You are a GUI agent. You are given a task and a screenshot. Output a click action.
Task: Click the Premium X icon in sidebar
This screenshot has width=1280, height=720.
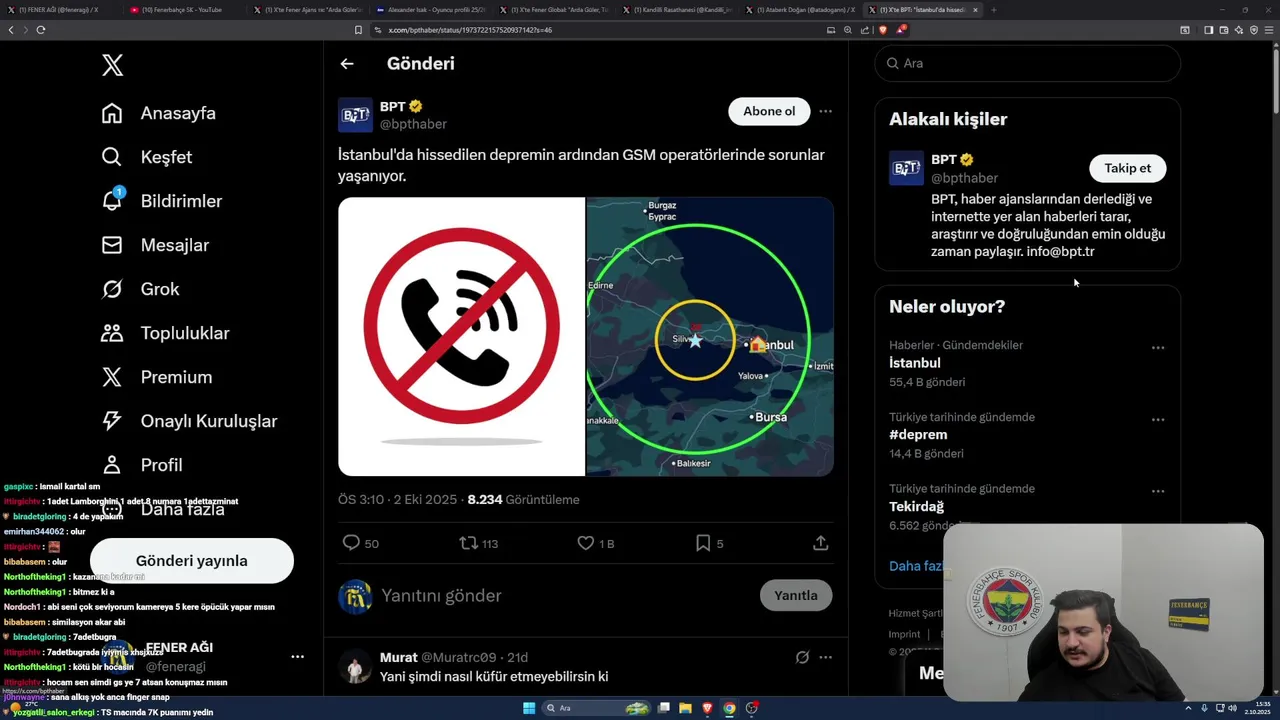coord(112,377)
